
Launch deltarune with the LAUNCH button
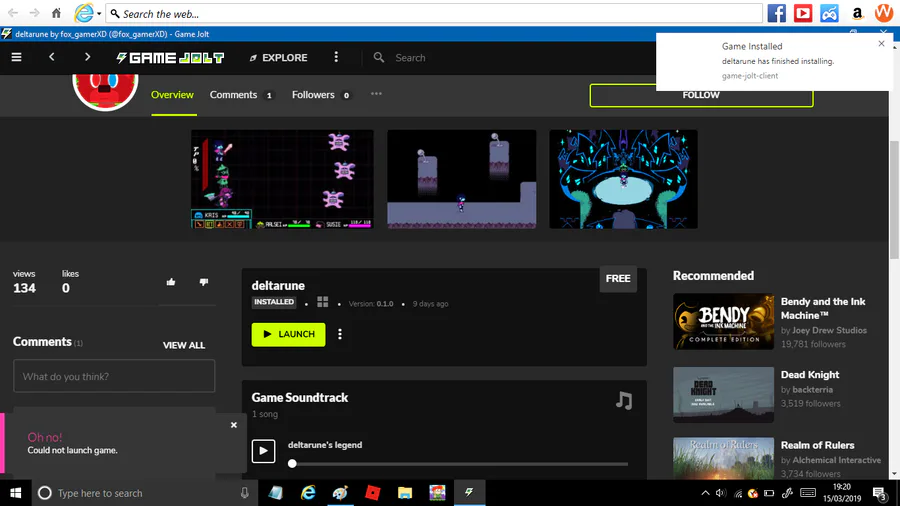[288, 334]
